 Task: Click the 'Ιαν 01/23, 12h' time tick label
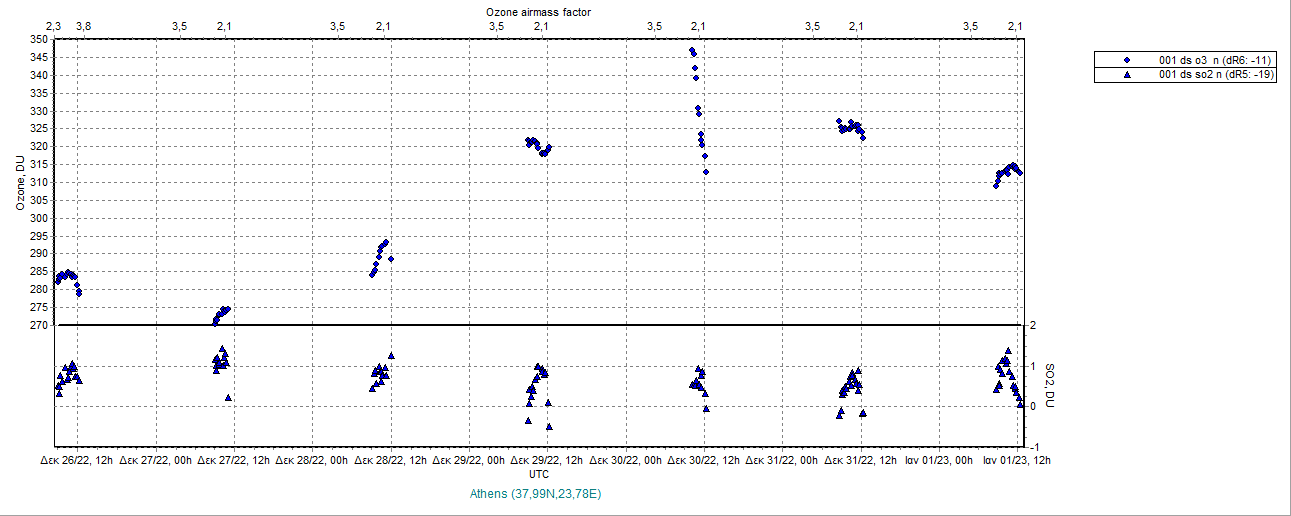click(x=1018, y=461)
